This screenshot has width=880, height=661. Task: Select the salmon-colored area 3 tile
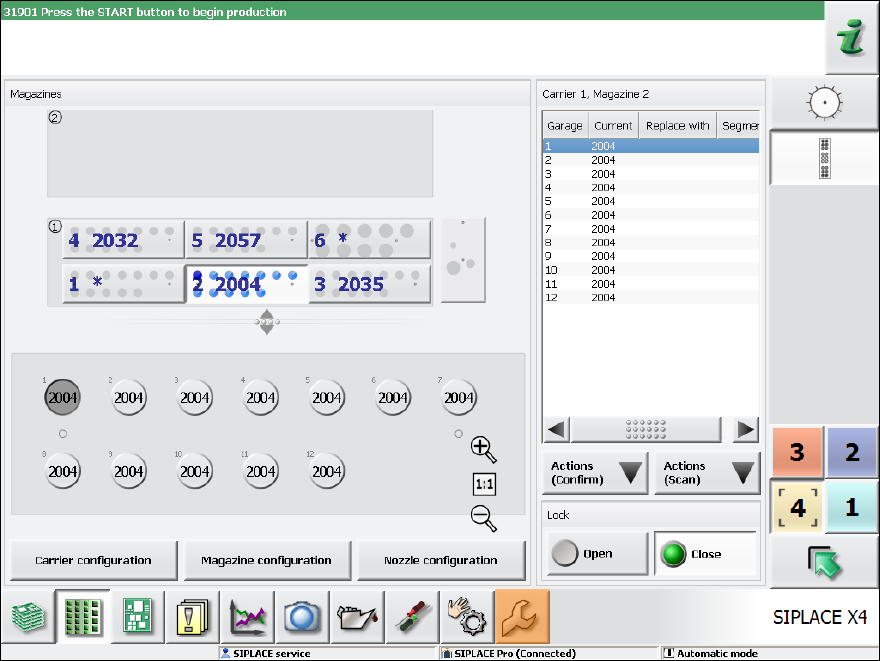tap(797, 452)
